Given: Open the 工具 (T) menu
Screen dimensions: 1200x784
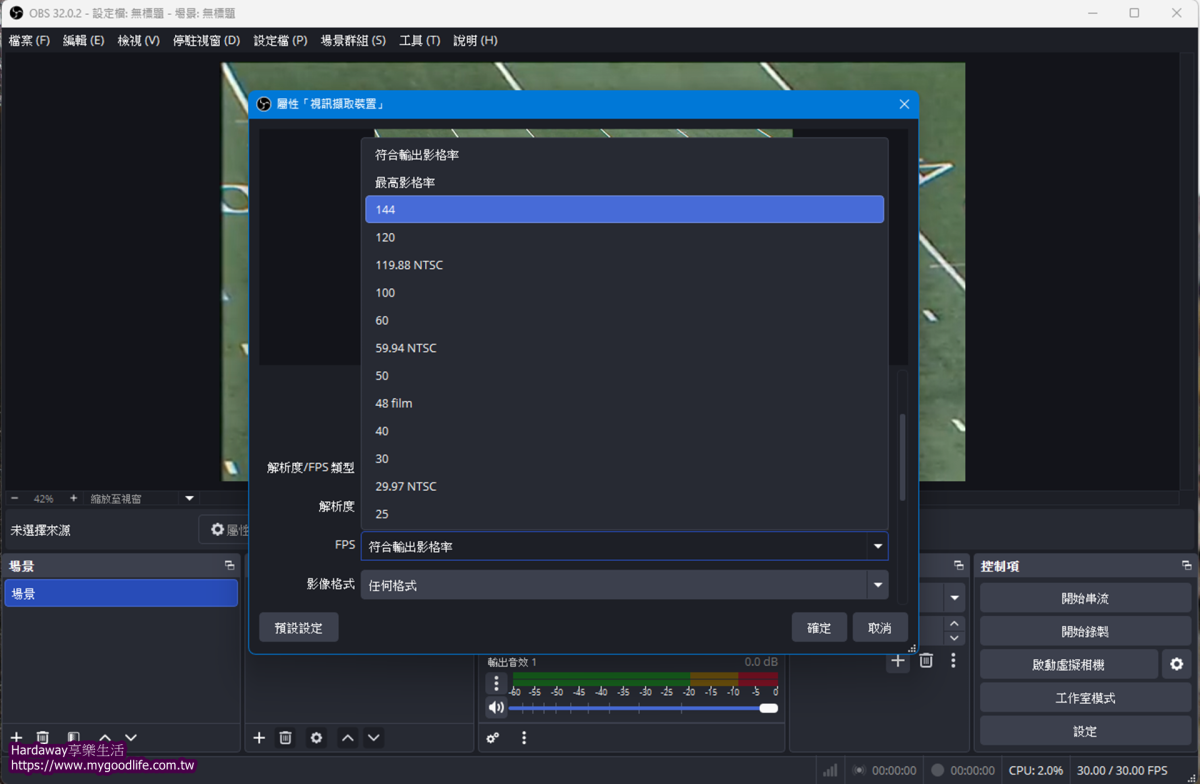Looking at the screenshot, I should click(x=419, y=41).
